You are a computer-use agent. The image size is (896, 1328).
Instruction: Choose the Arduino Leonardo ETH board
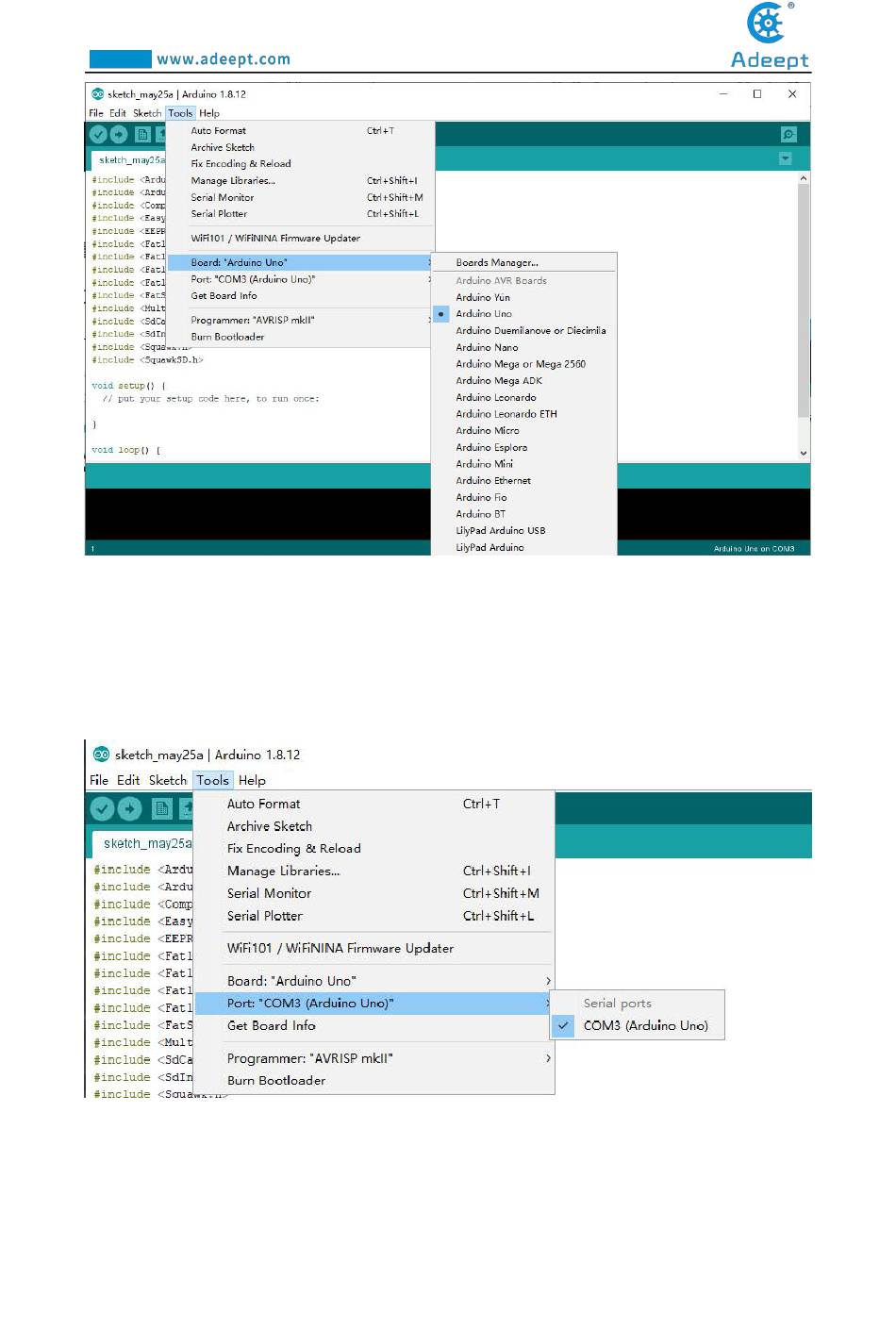pos(506,414)
